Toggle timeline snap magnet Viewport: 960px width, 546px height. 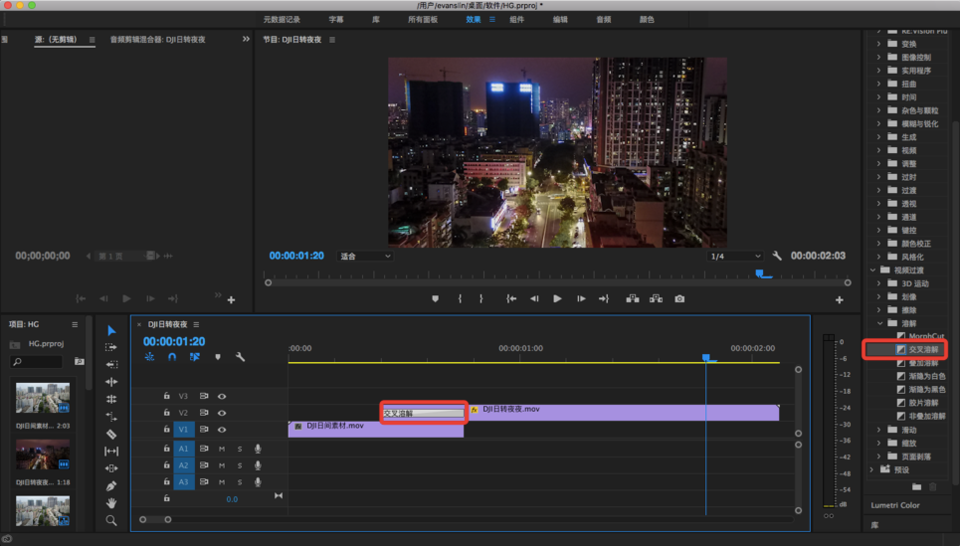pos(172,357)
